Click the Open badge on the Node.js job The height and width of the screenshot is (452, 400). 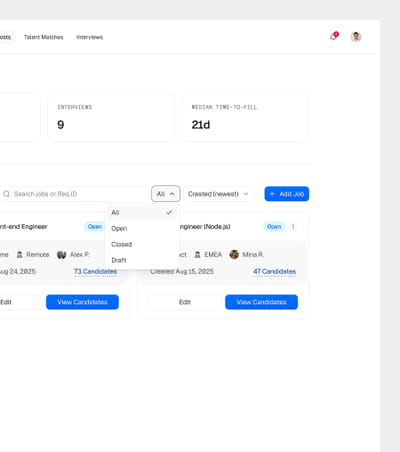pyautogui.click(x=274, y=227)
